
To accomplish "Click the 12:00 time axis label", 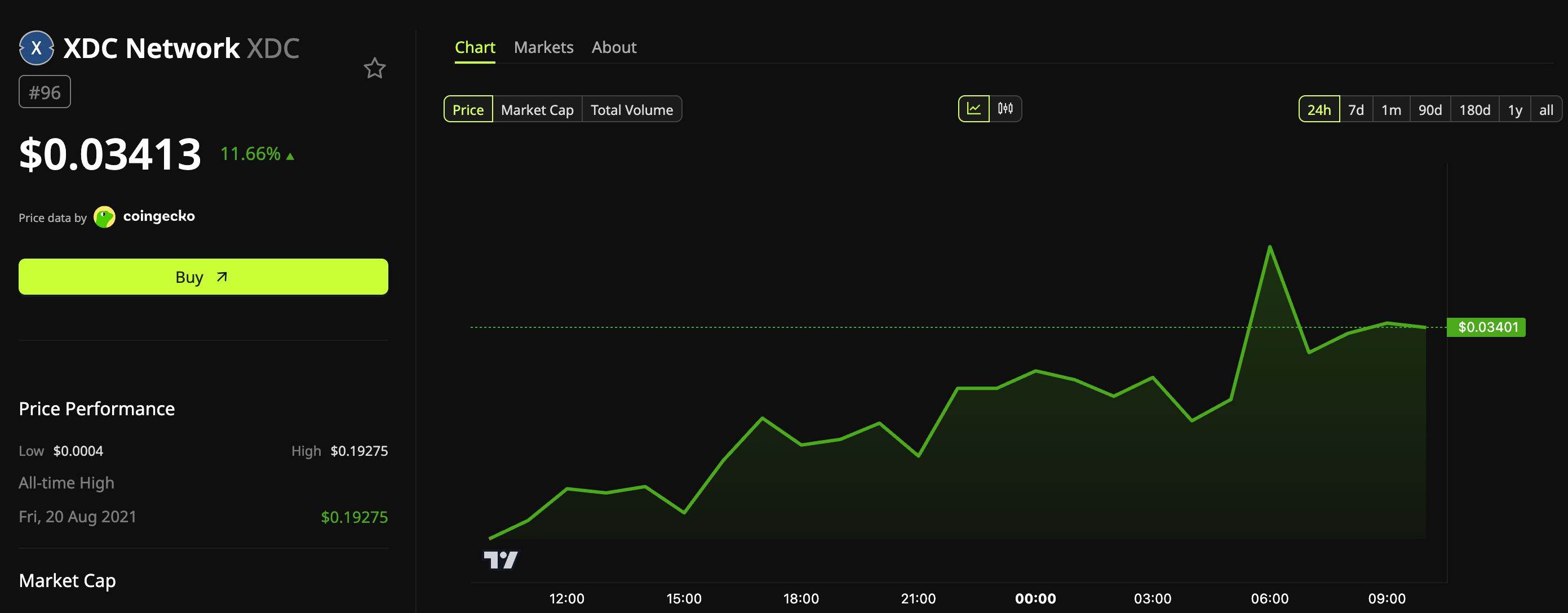I will [566, 598].
